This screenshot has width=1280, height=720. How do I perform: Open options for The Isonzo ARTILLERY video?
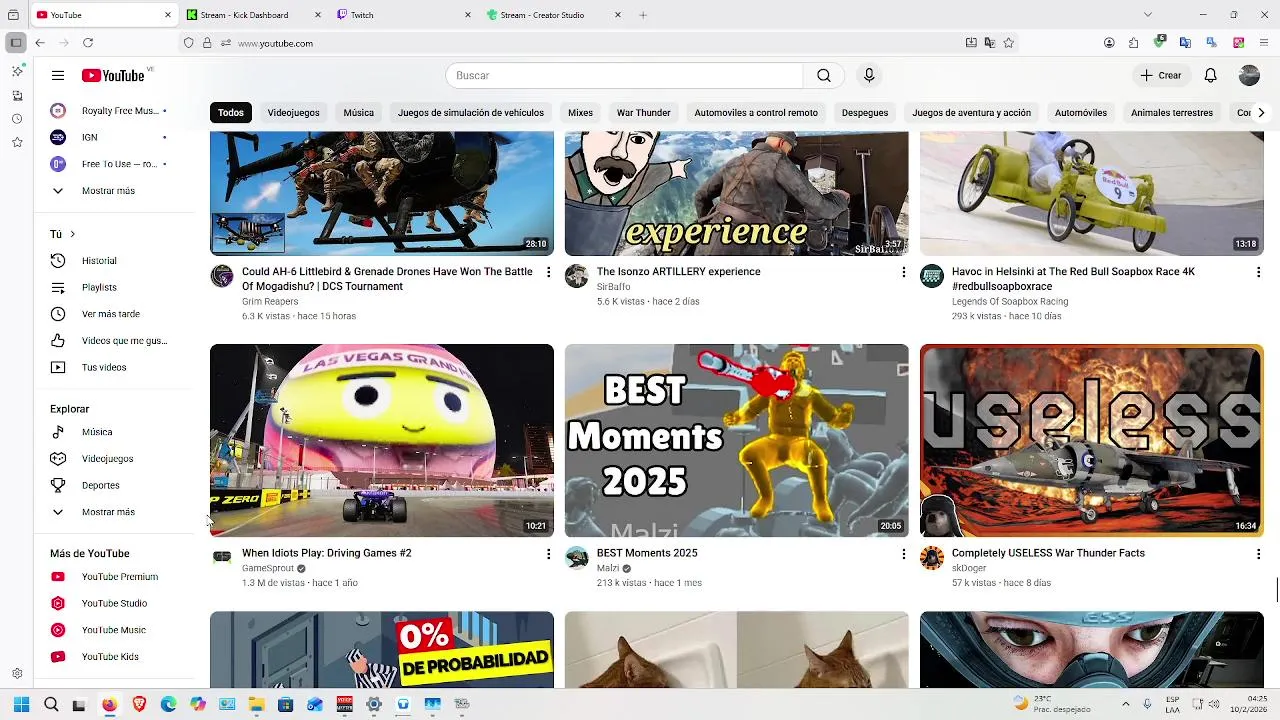click(x=903, y=272)
